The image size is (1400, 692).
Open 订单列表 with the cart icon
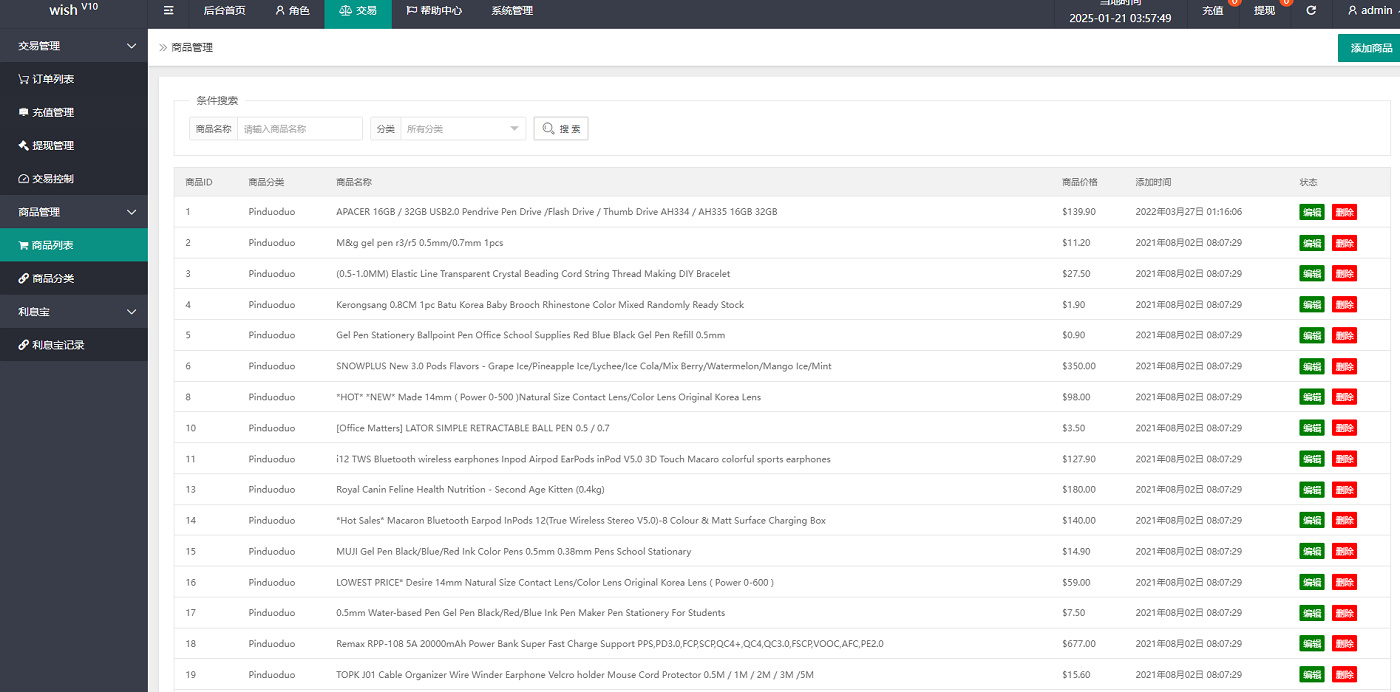point(46,79)
